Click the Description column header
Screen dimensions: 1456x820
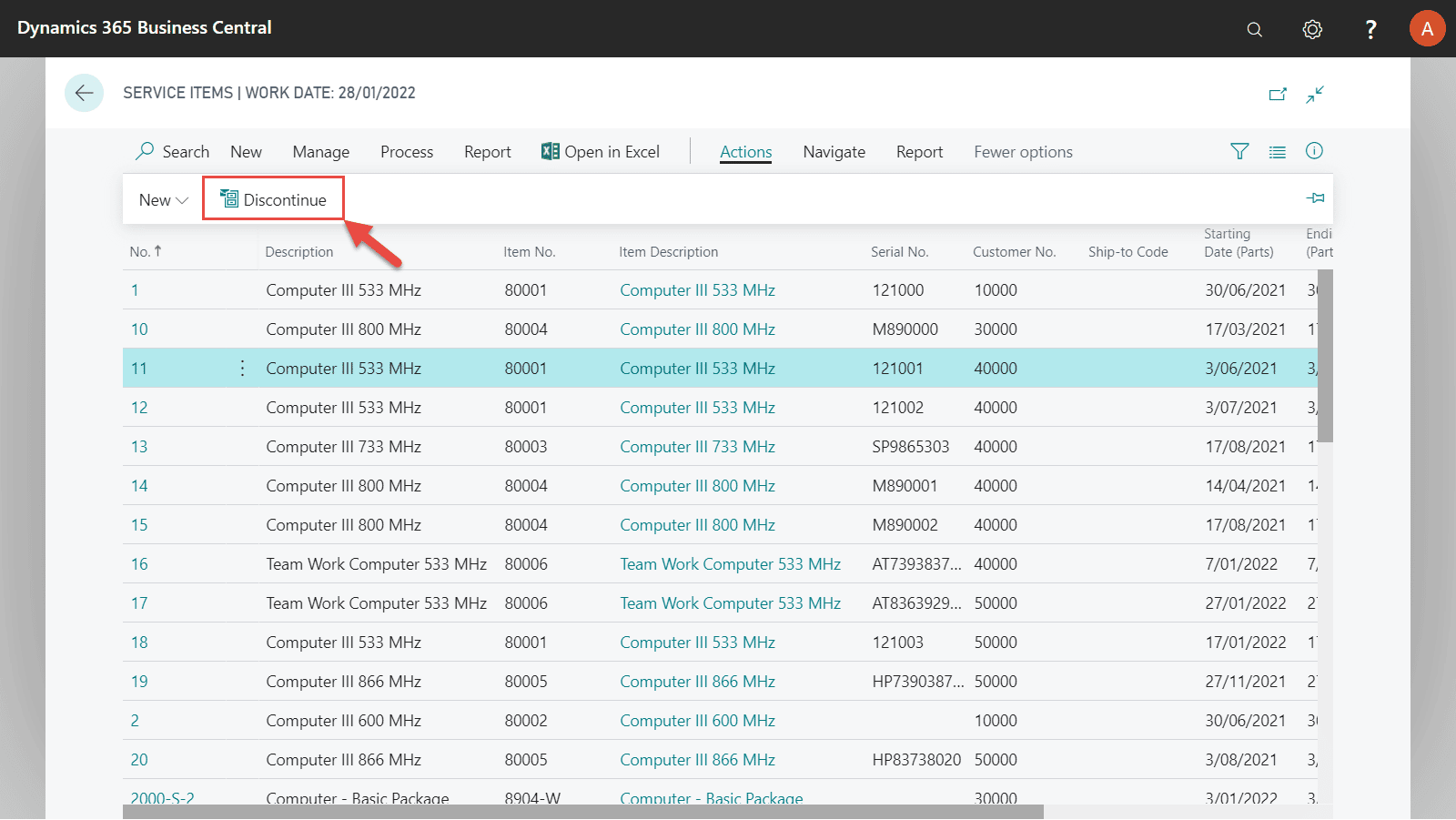tap(299, 252)
